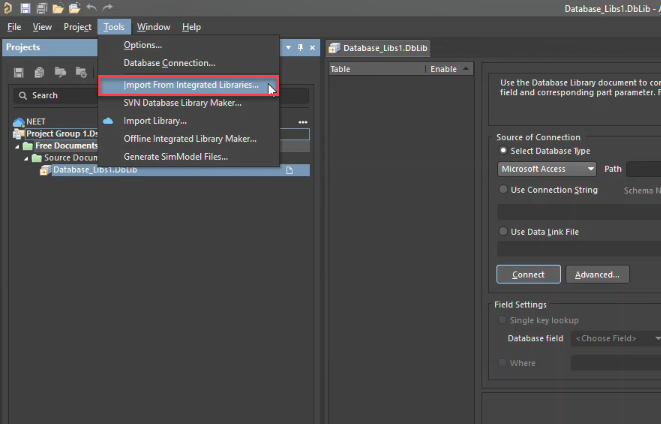Open the View menu
Viewport: 661px width, 424px height.
coord(42,27)
